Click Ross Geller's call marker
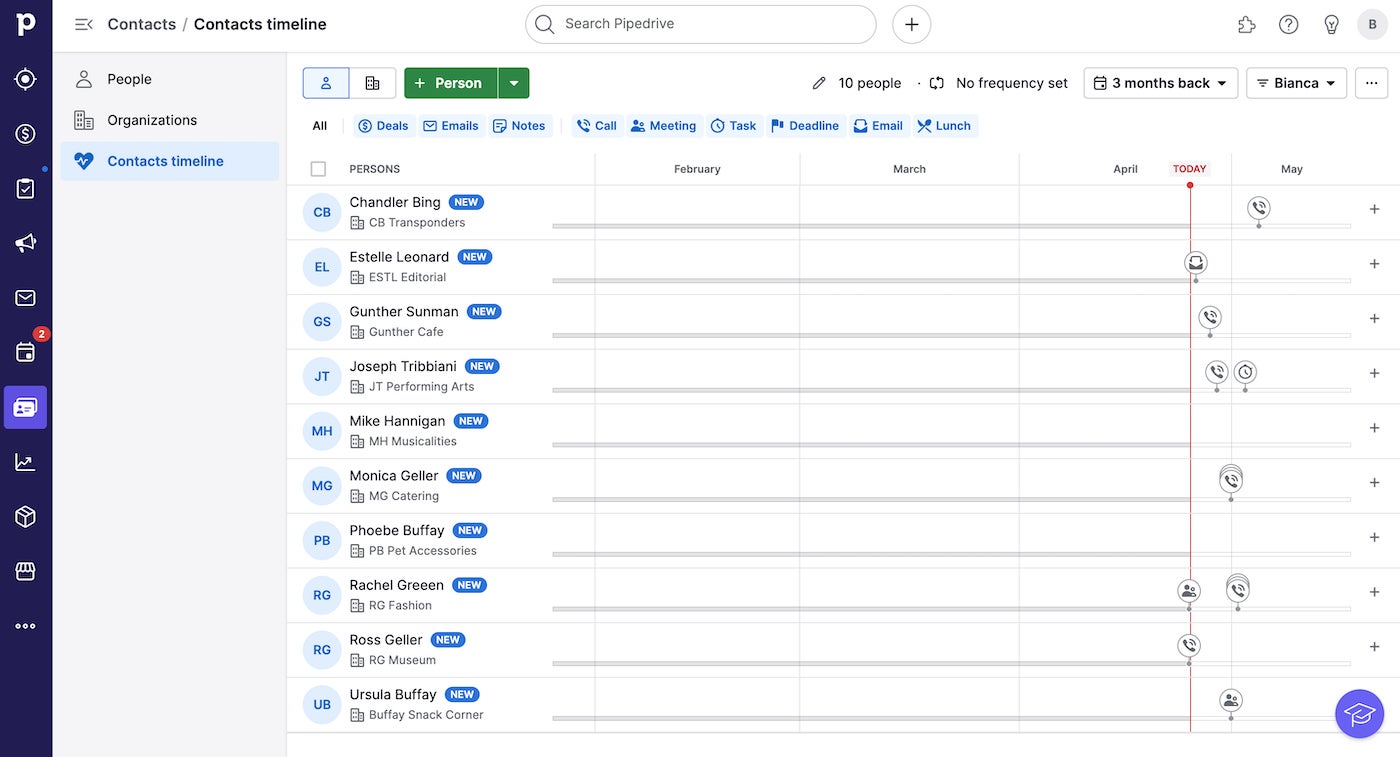This screenshot has height=757, width=1400. pos(1188,645)
